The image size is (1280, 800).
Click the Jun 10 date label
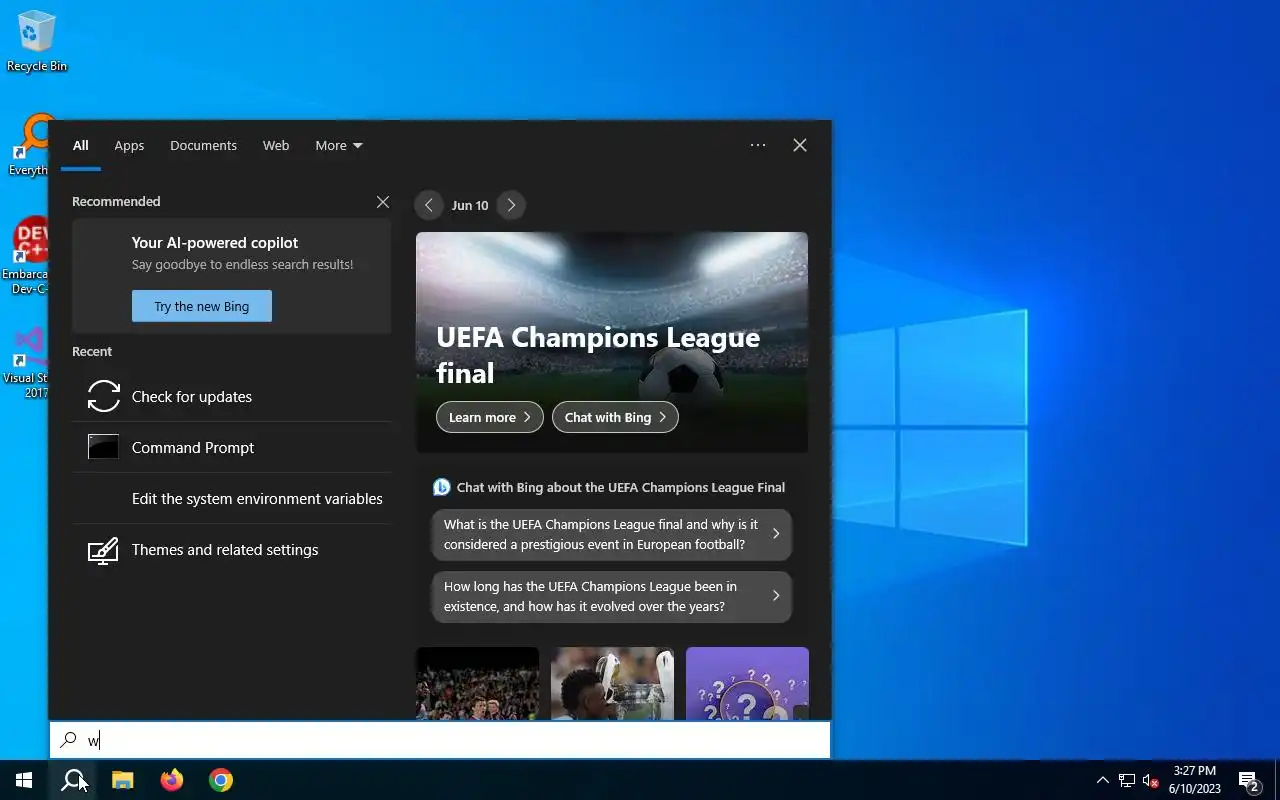click(470, 205)
